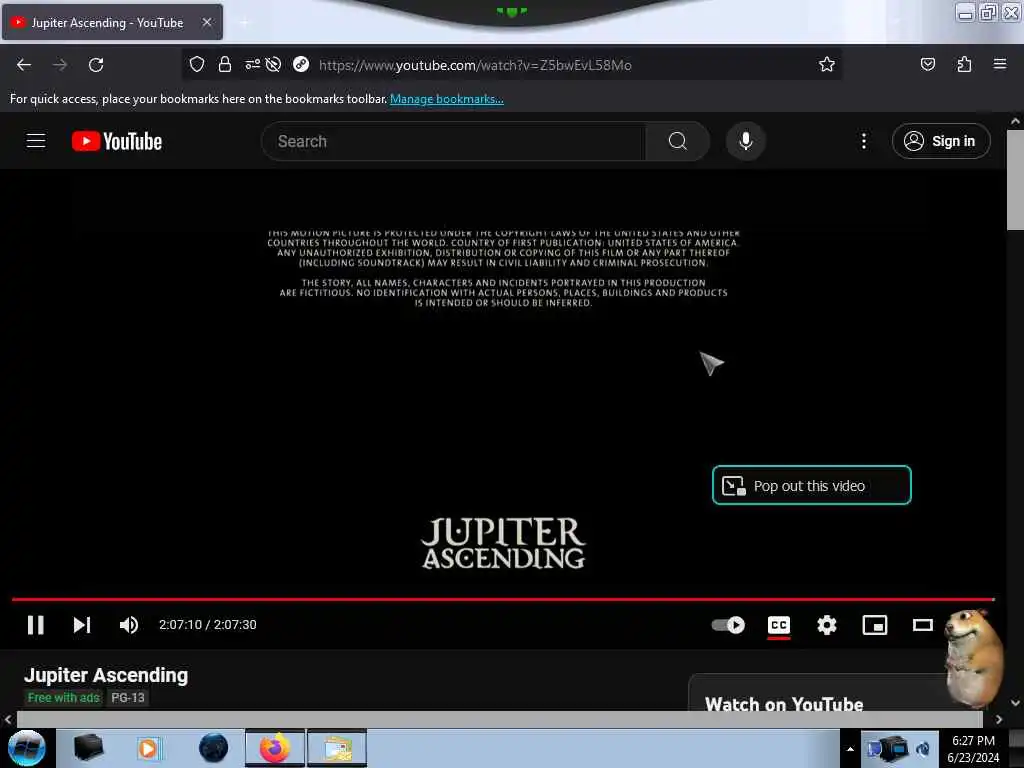Click the Sign in button
This screenshot has width=1024, height=768.
[941, 141]
